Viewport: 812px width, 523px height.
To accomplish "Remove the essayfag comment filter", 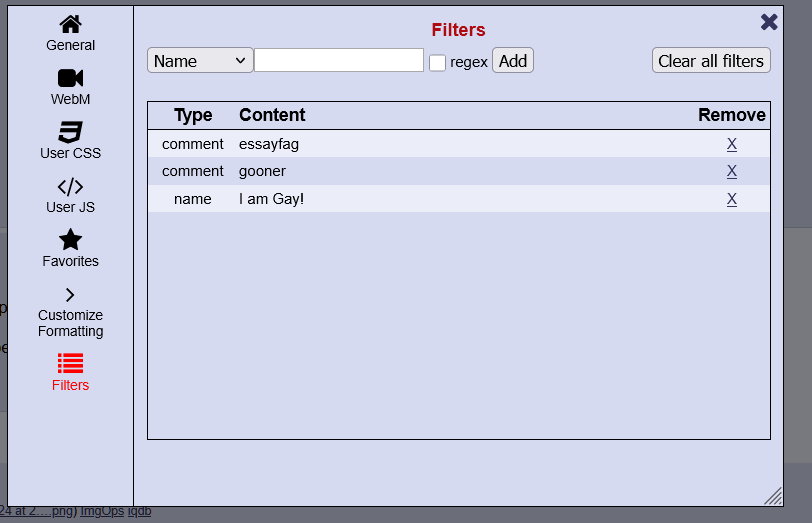I will [732, 144].
